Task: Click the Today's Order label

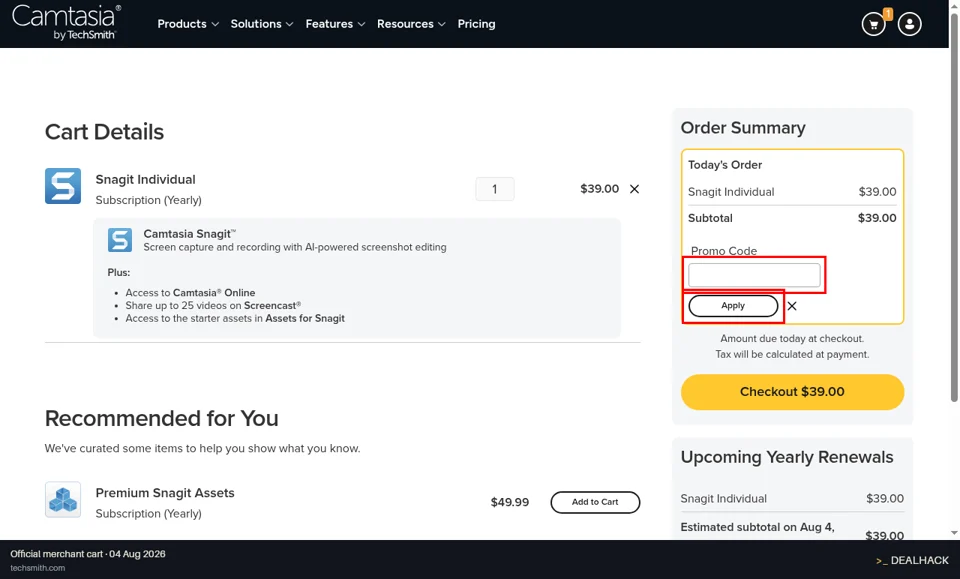Action: 725,165
